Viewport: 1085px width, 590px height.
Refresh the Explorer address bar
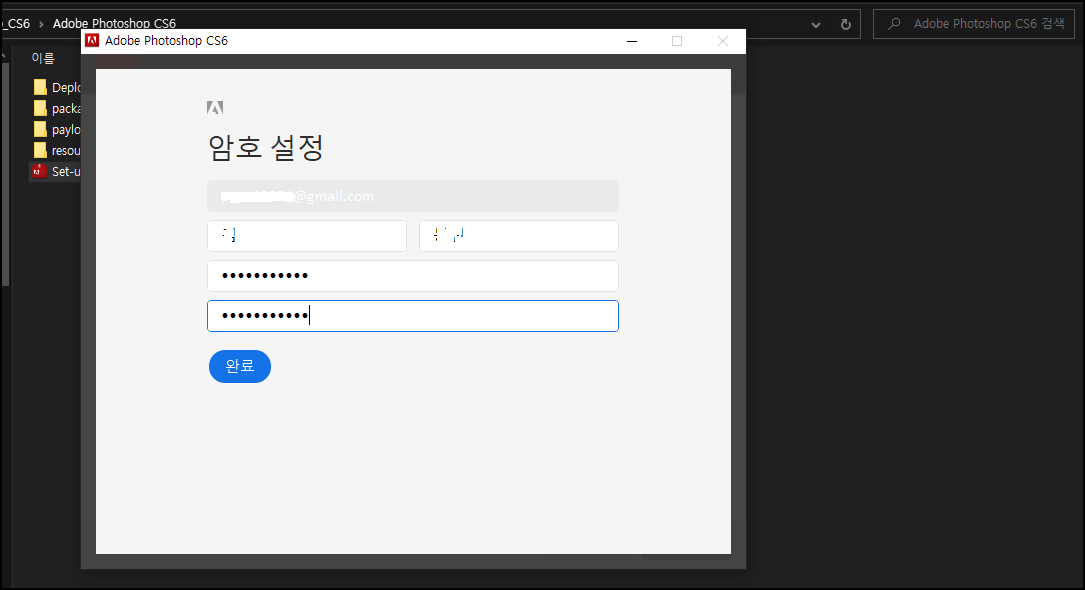846,24
